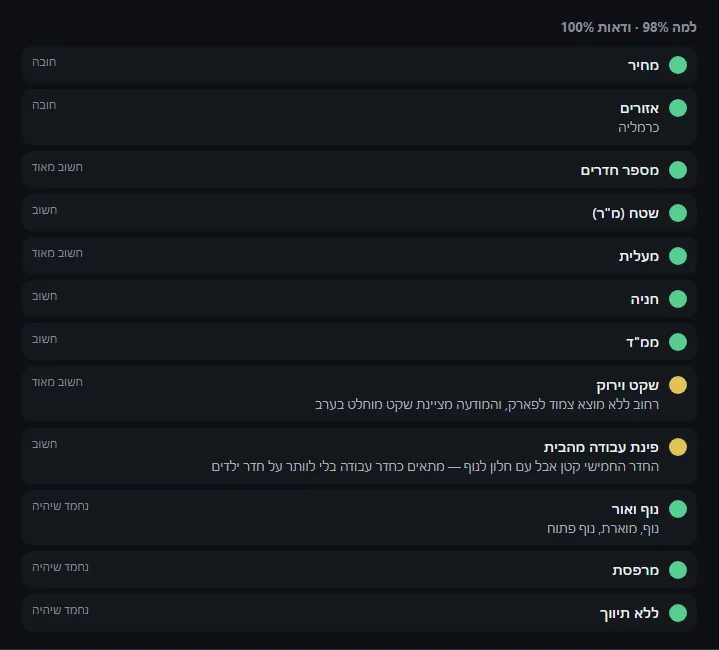Click the quiet-street explanation under שקט וירוק

click(x=487, y=404)
